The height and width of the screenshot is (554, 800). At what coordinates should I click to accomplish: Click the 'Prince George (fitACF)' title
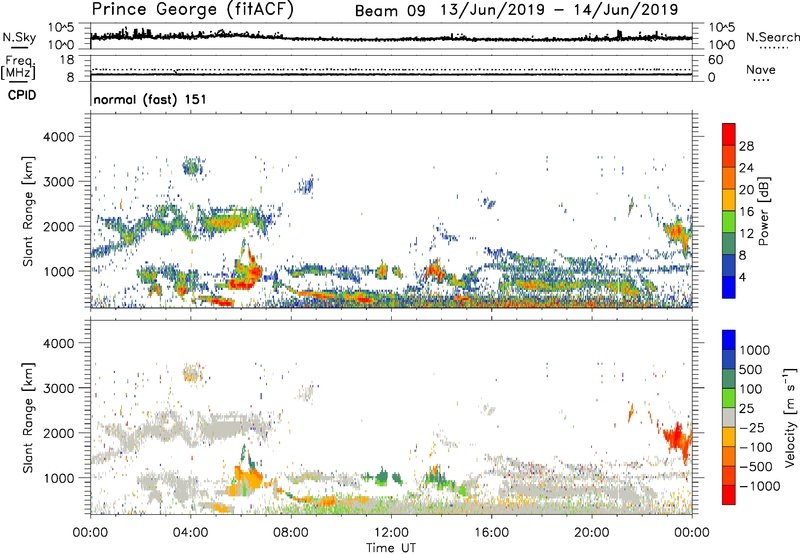coord(192,9)
